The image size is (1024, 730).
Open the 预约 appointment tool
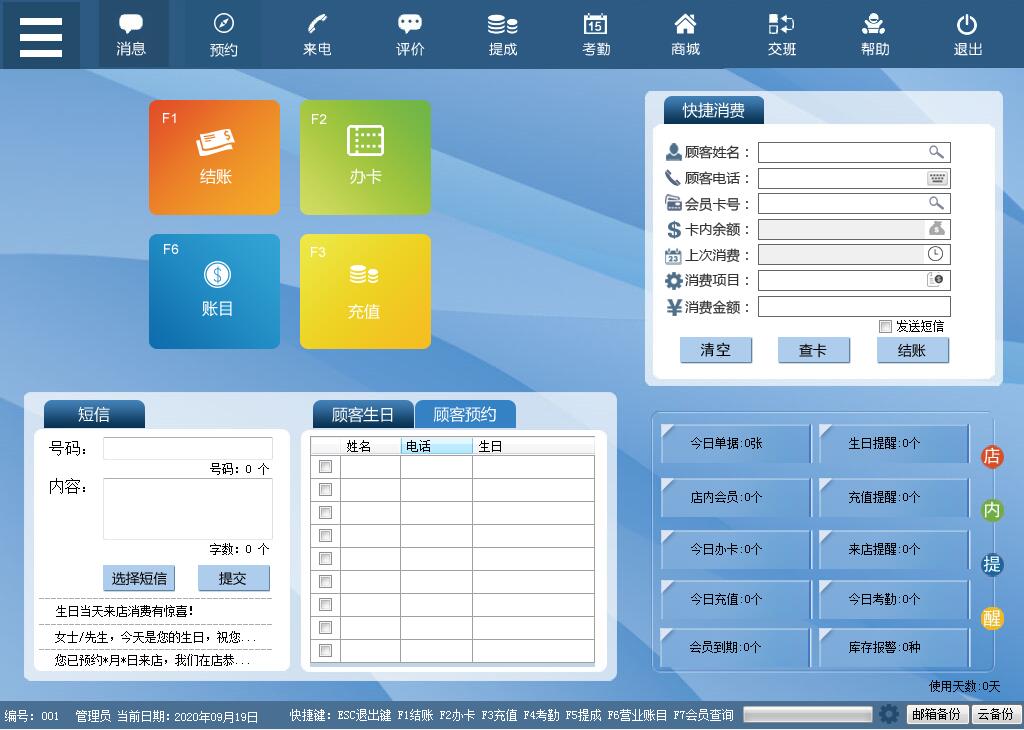(223, 34)
